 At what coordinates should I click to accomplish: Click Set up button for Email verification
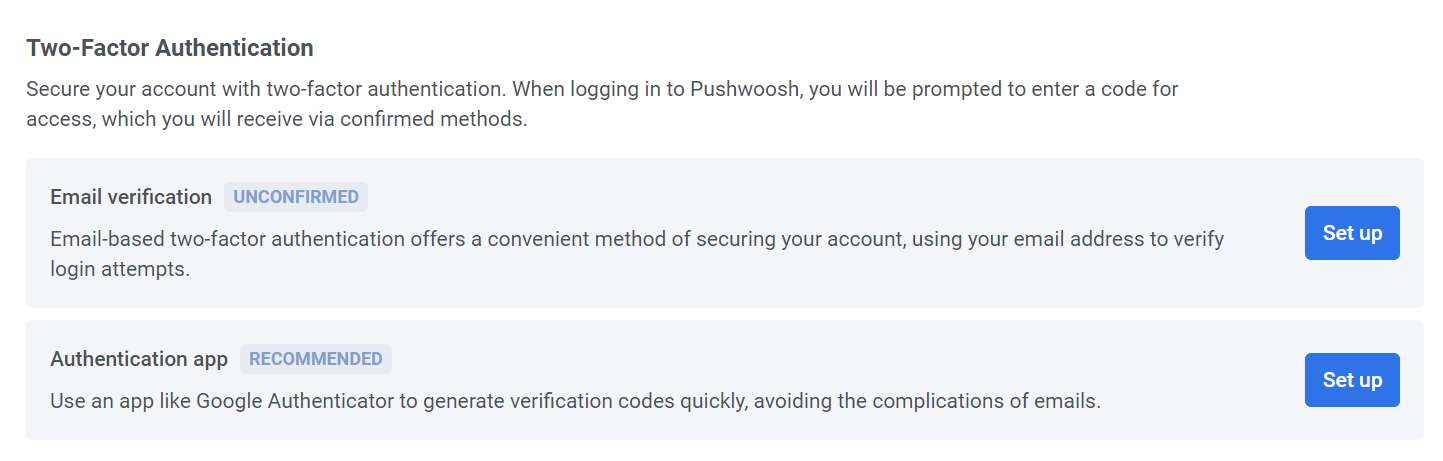click(x=1351, y=233)
